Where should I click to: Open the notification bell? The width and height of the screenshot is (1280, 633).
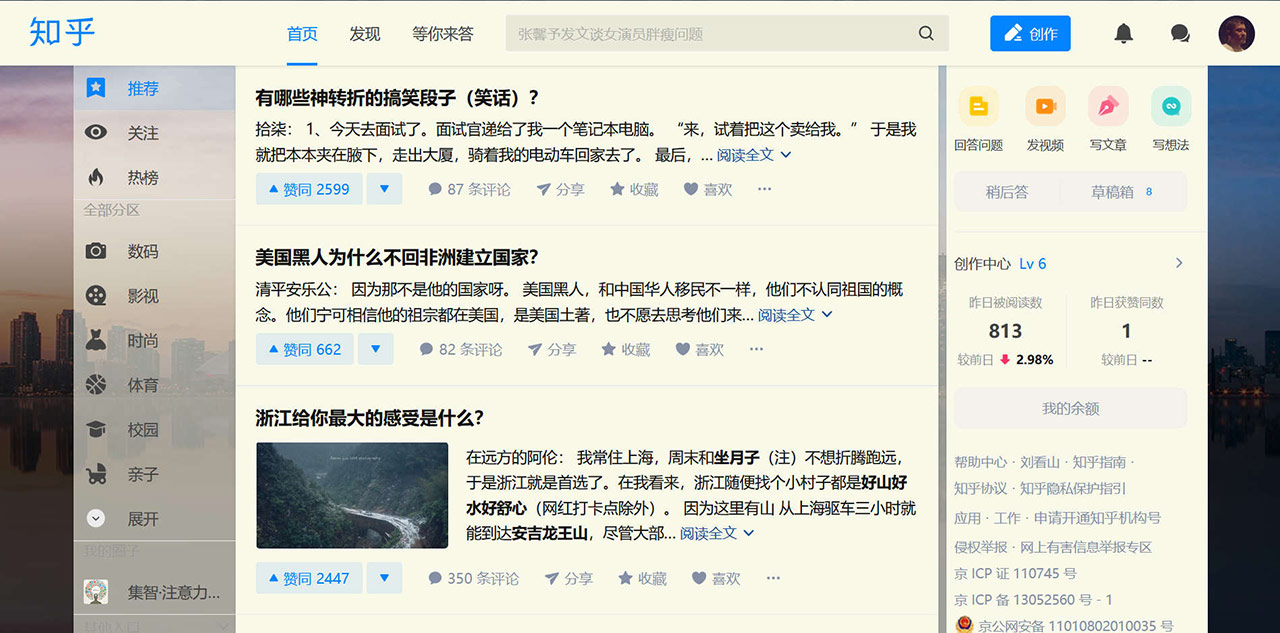click(x=1123, y=32)
